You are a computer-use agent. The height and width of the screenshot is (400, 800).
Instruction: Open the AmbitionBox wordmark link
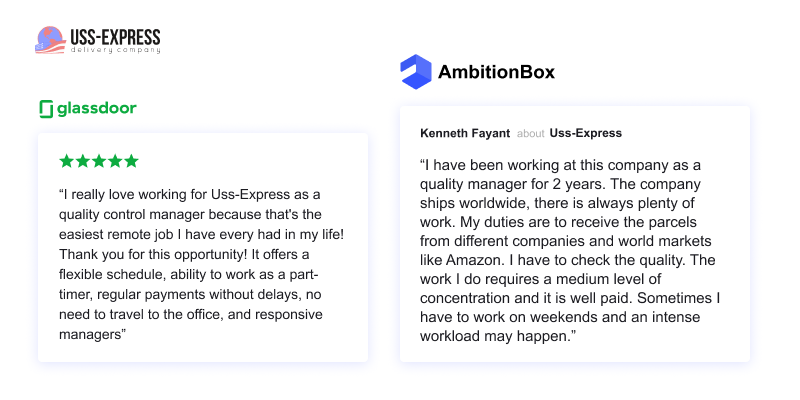496,72
